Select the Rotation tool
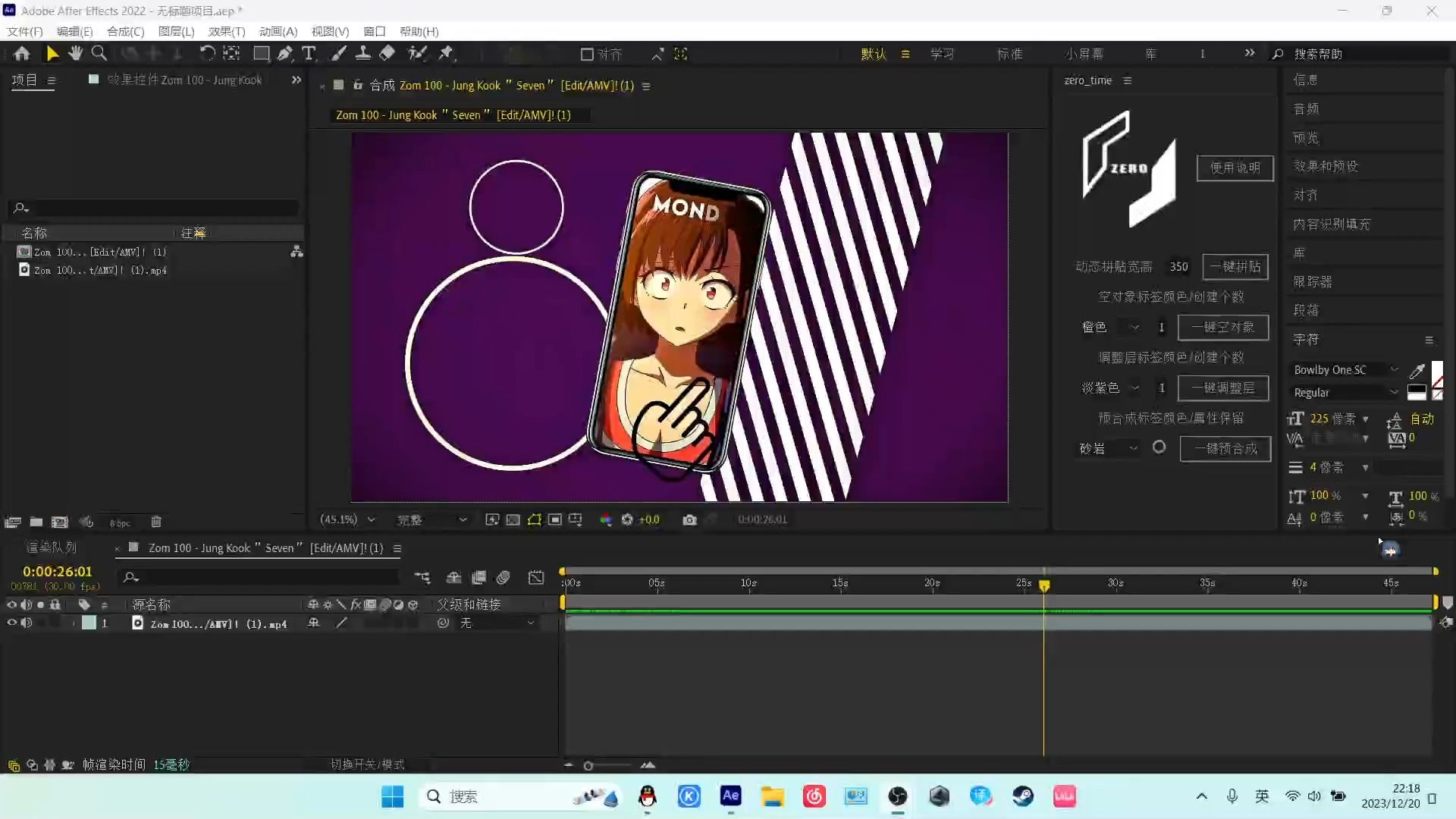Viewport: 1456px width, 819px height. pos(207,54)
